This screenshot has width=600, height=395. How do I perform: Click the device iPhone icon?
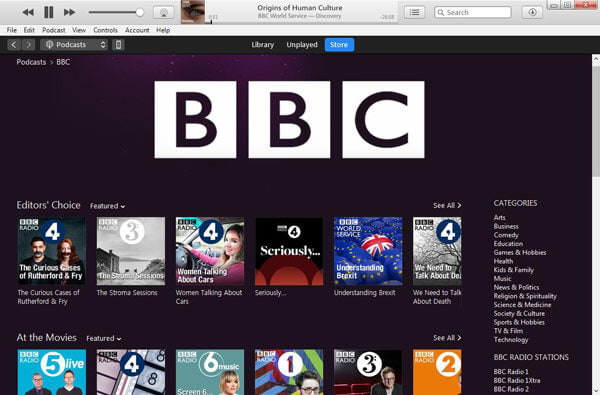point(119,45)
